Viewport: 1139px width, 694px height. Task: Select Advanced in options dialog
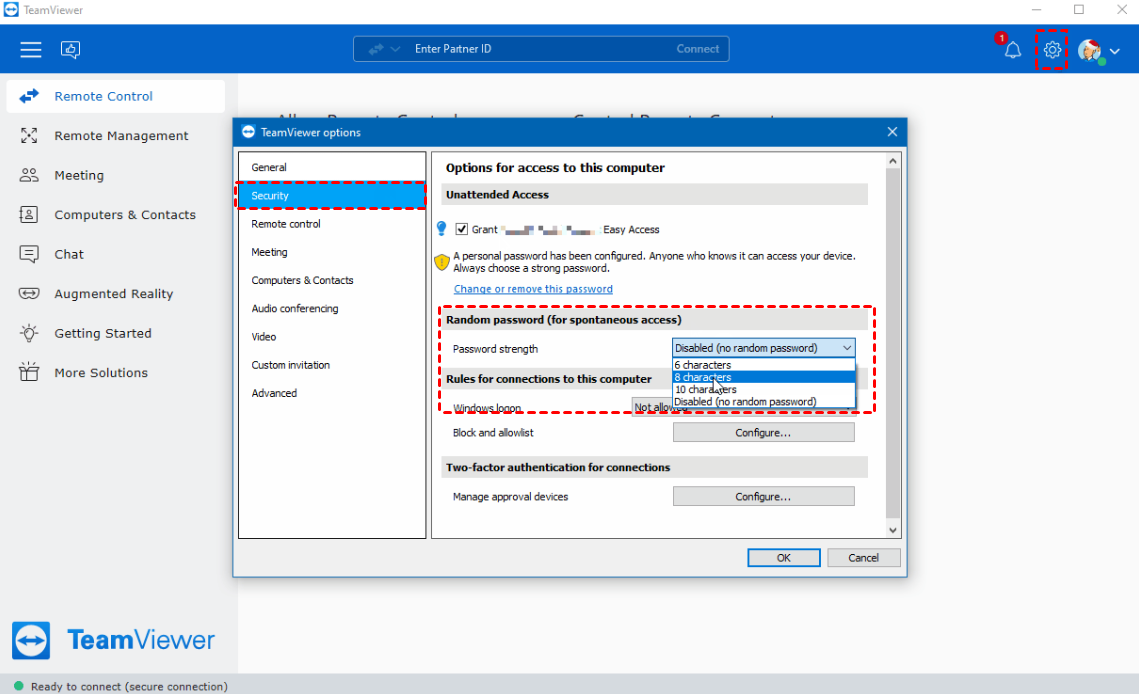point(332,393)
